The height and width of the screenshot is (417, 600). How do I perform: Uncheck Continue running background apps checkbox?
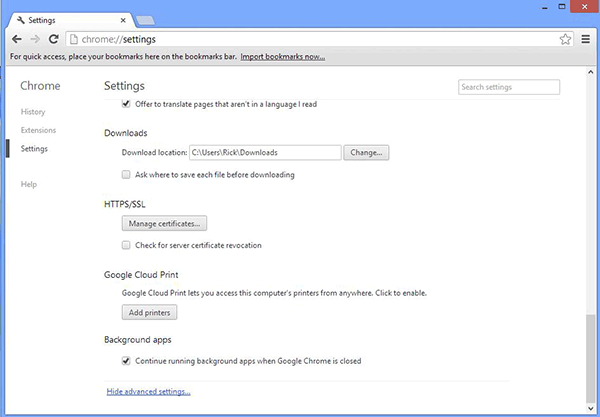(126, 361)
